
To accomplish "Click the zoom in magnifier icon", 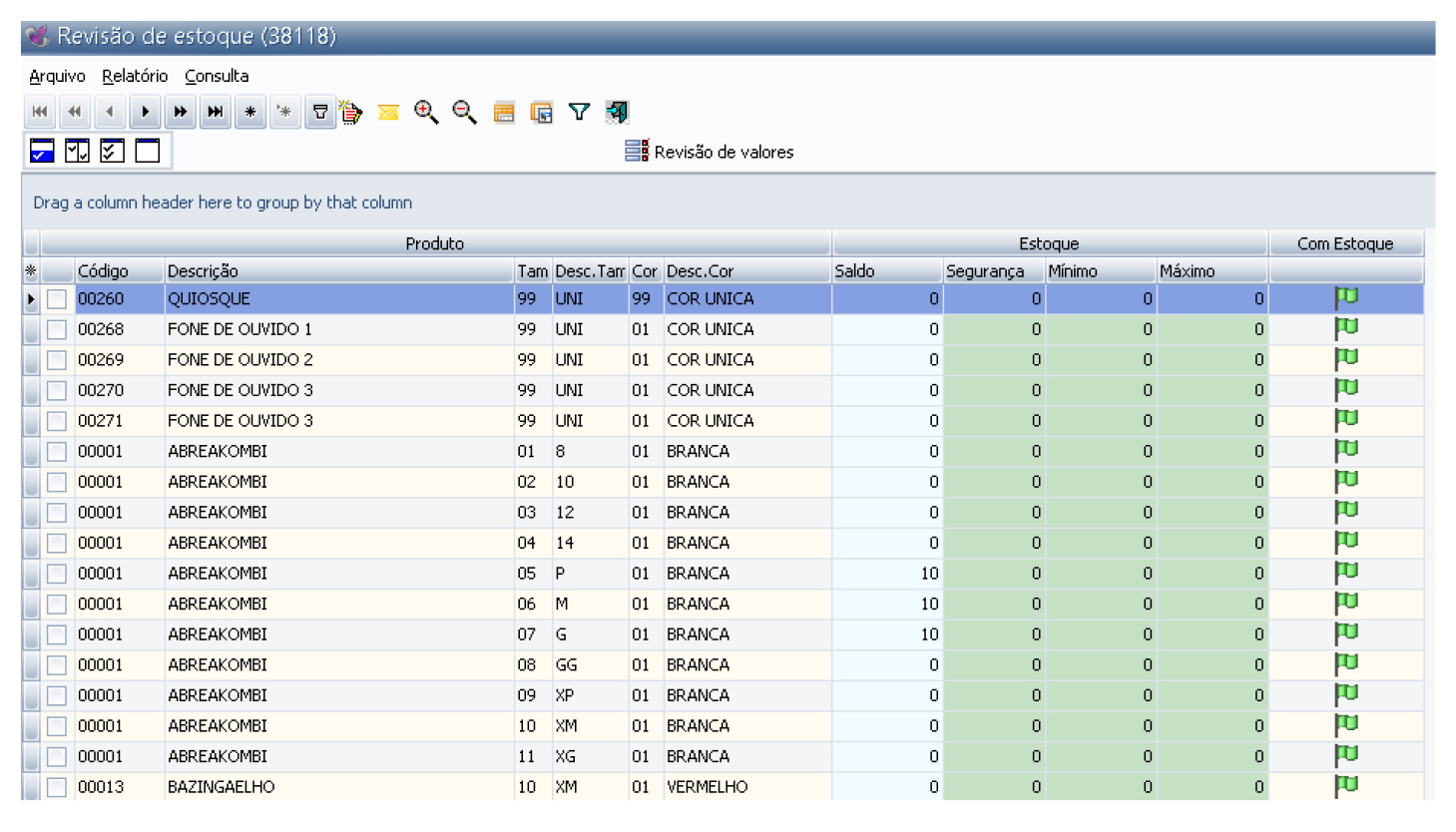I will (x=426, y=112).
